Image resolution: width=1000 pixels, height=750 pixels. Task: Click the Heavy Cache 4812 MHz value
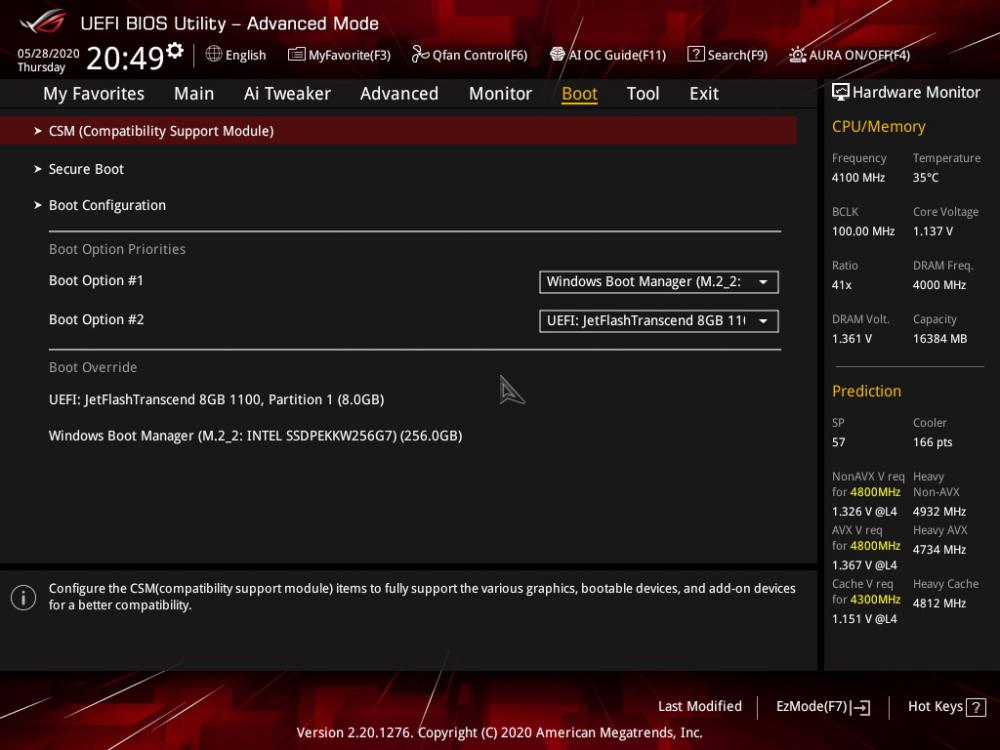click(x=939, y=603)
